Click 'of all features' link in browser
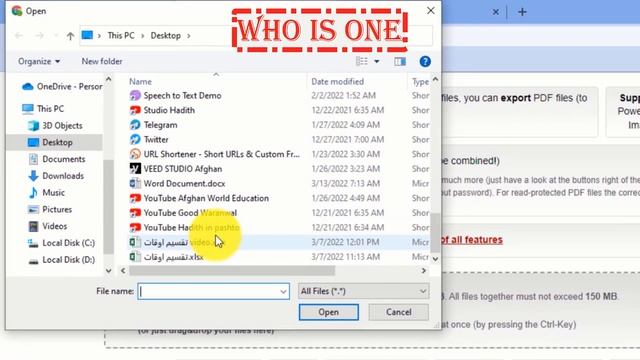 471,240
